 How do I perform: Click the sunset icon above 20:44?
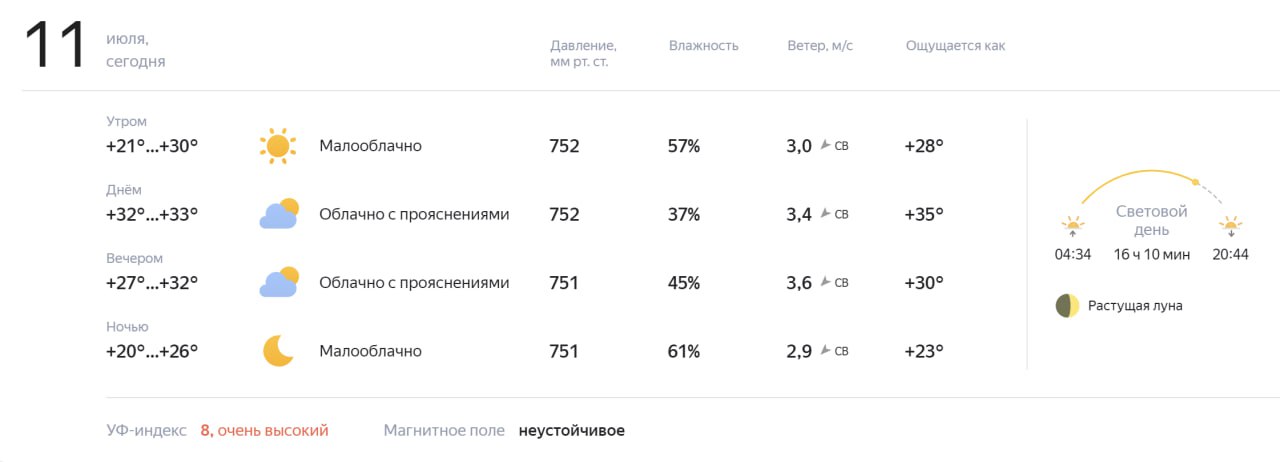coord(1230,225)
